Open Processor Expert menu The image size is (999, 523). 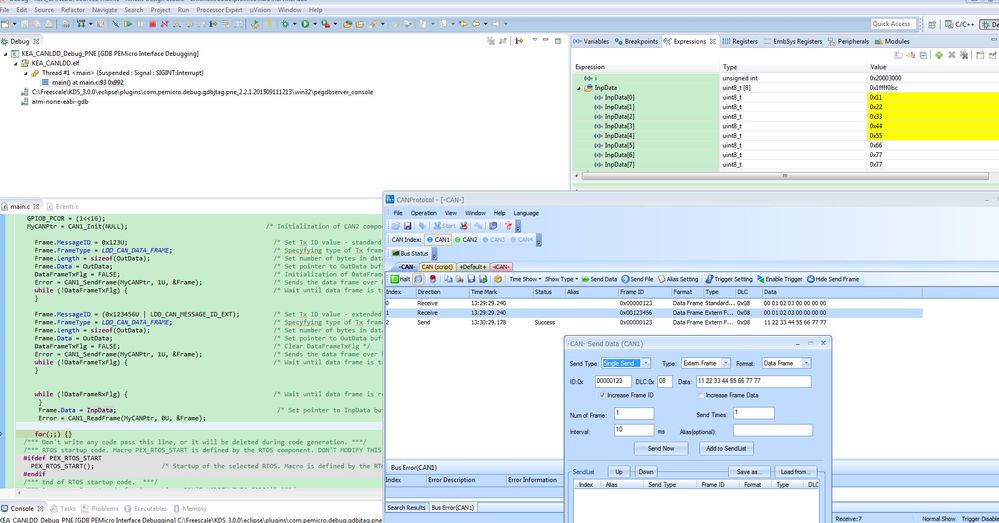219,10
